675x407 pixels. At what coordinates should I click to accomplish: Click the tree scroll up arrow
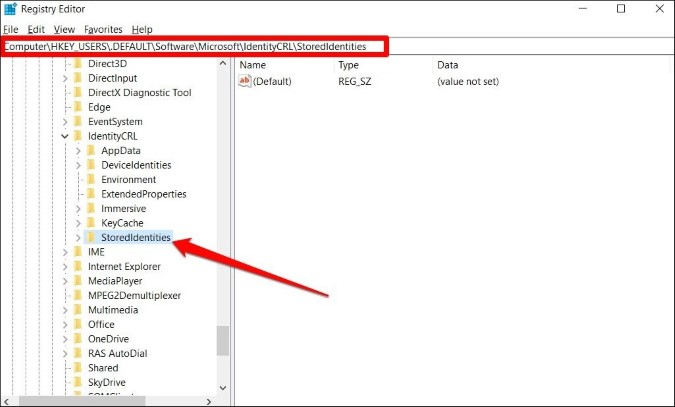223,63
